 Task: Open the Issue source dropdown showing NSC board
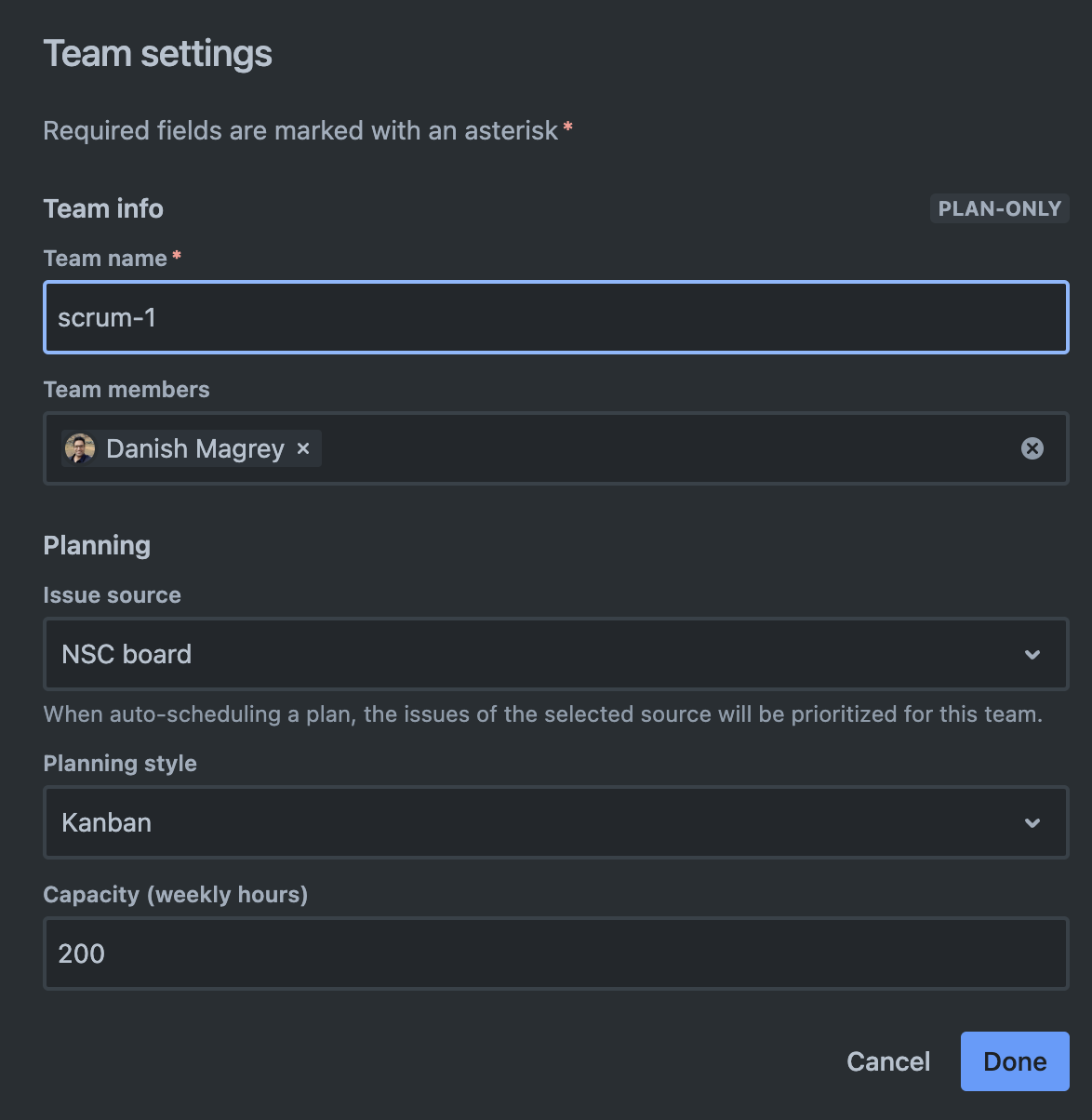tap(539, 654)
